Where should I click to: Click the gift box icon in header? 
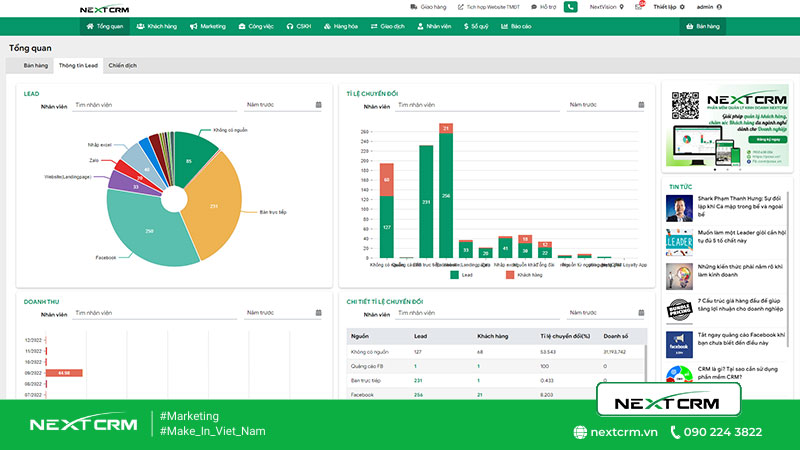pos(639,7)
